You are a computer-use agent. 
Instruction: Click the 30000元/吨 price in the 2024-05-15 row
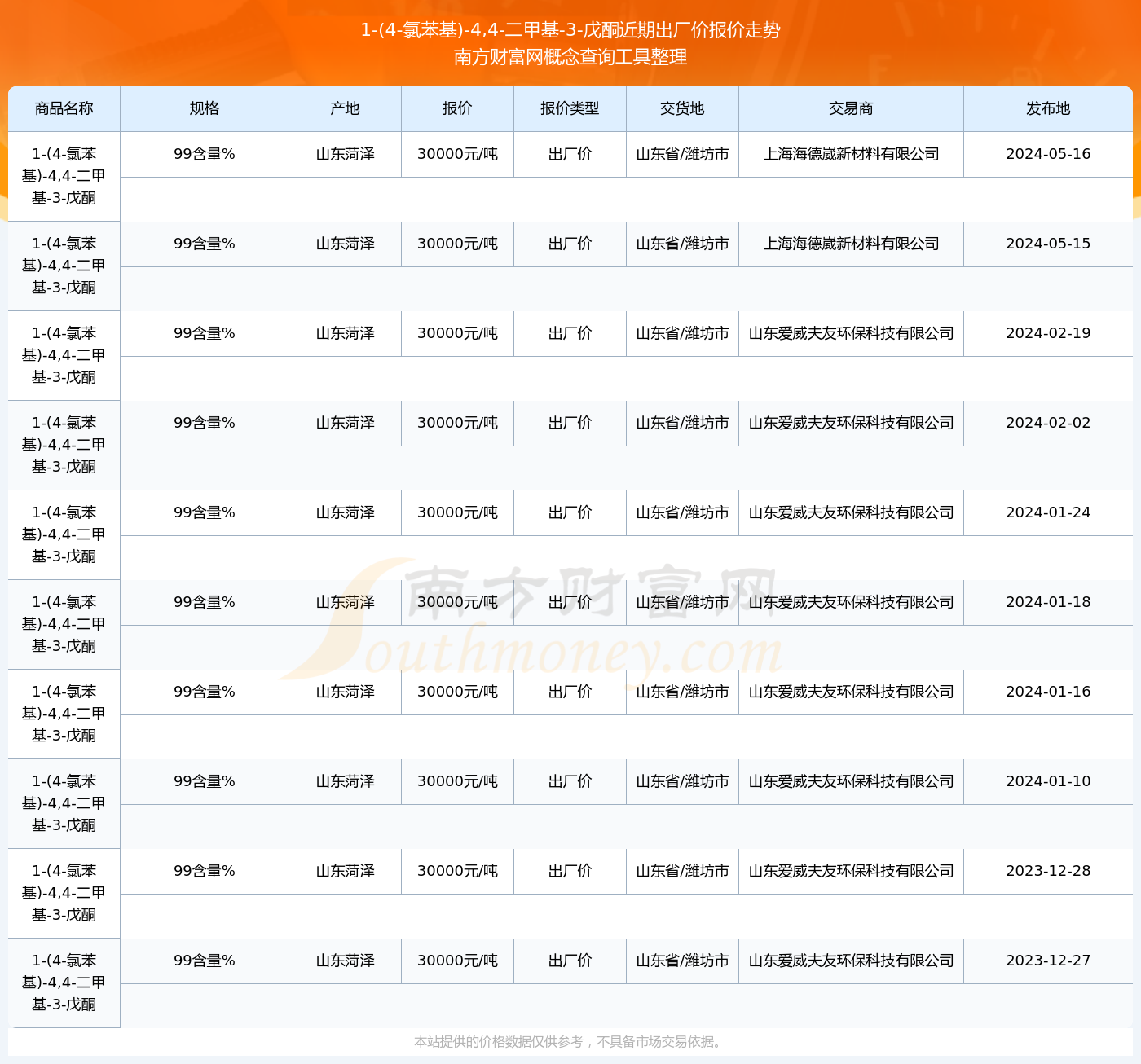pos(457,244)
